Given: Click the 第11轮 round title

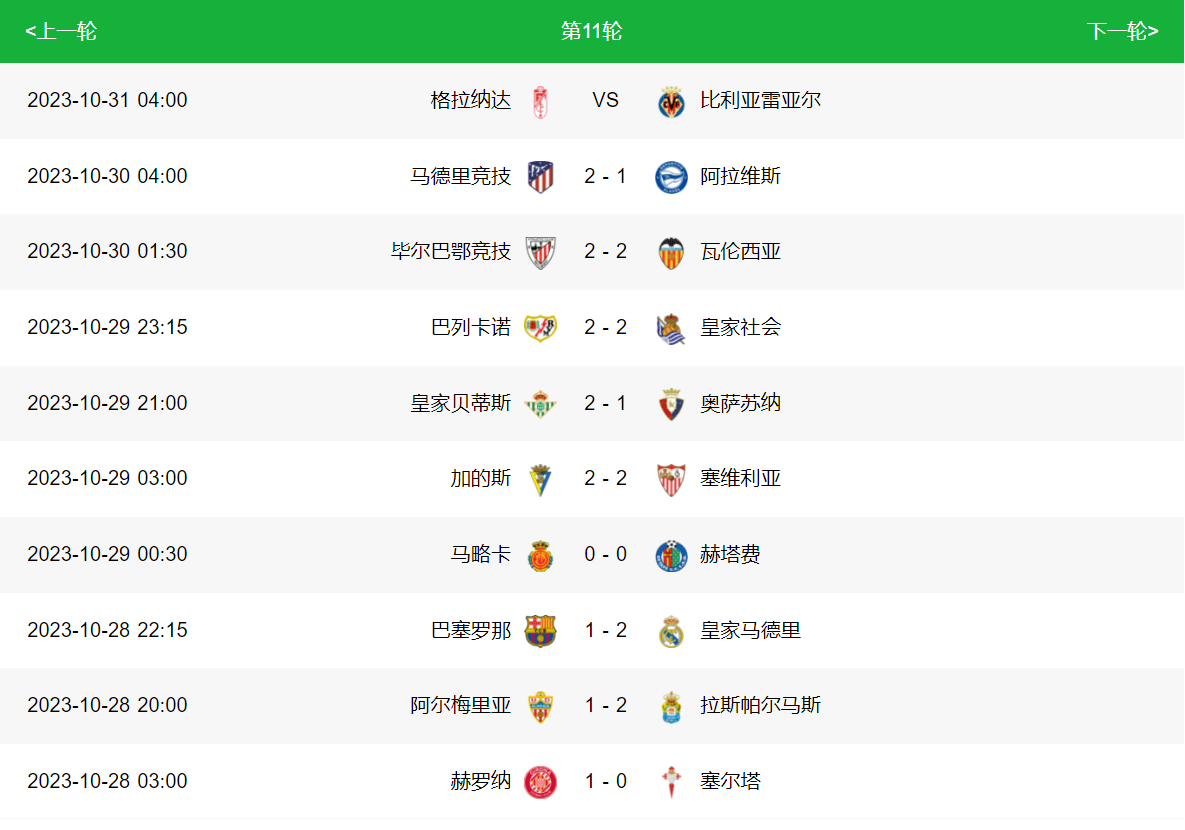Looking at the screenshot, I should [592, 31].
